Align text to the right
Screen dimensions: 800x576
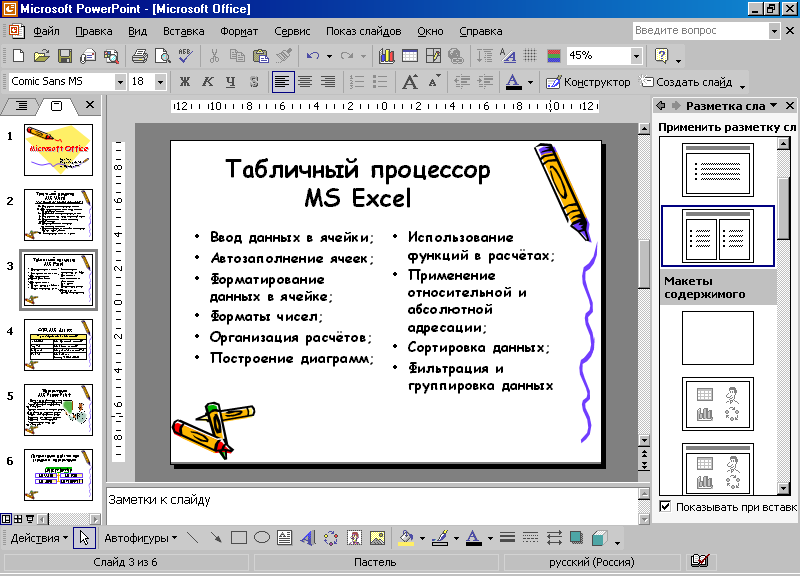[x=328, y=82]
